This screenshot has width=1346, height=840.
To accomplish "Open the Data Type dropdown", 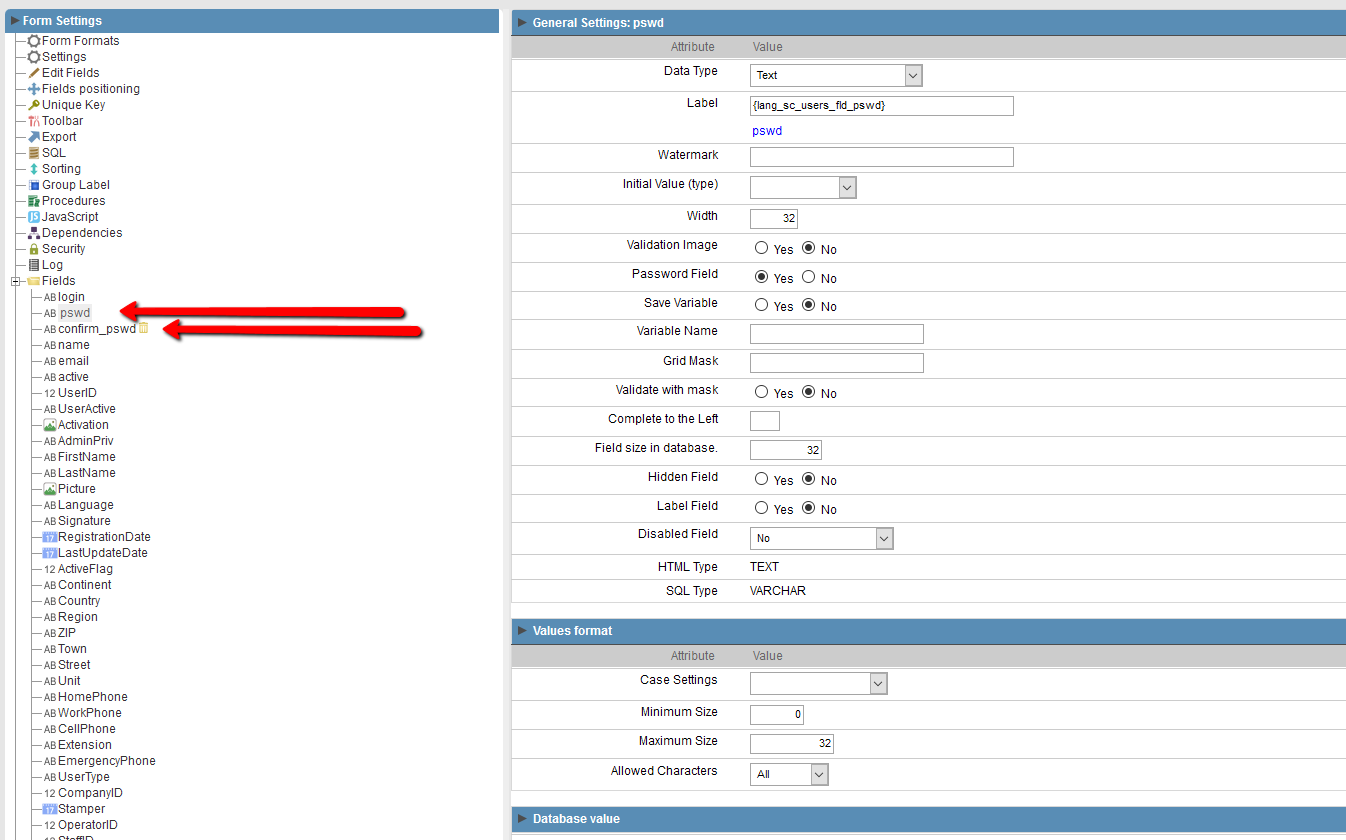I will [836, 75].
